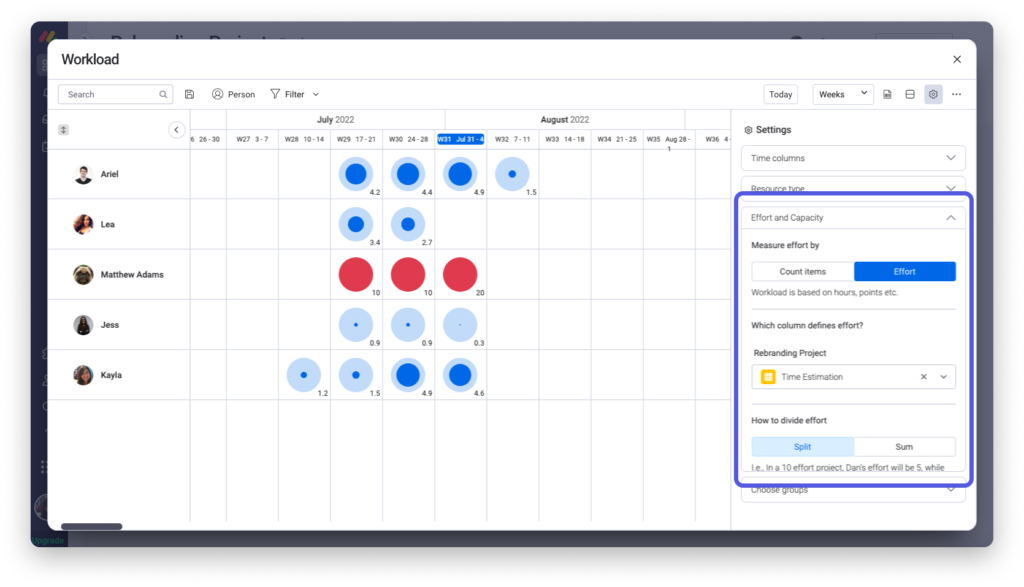Expand the Resource type section

coord(853,188)
